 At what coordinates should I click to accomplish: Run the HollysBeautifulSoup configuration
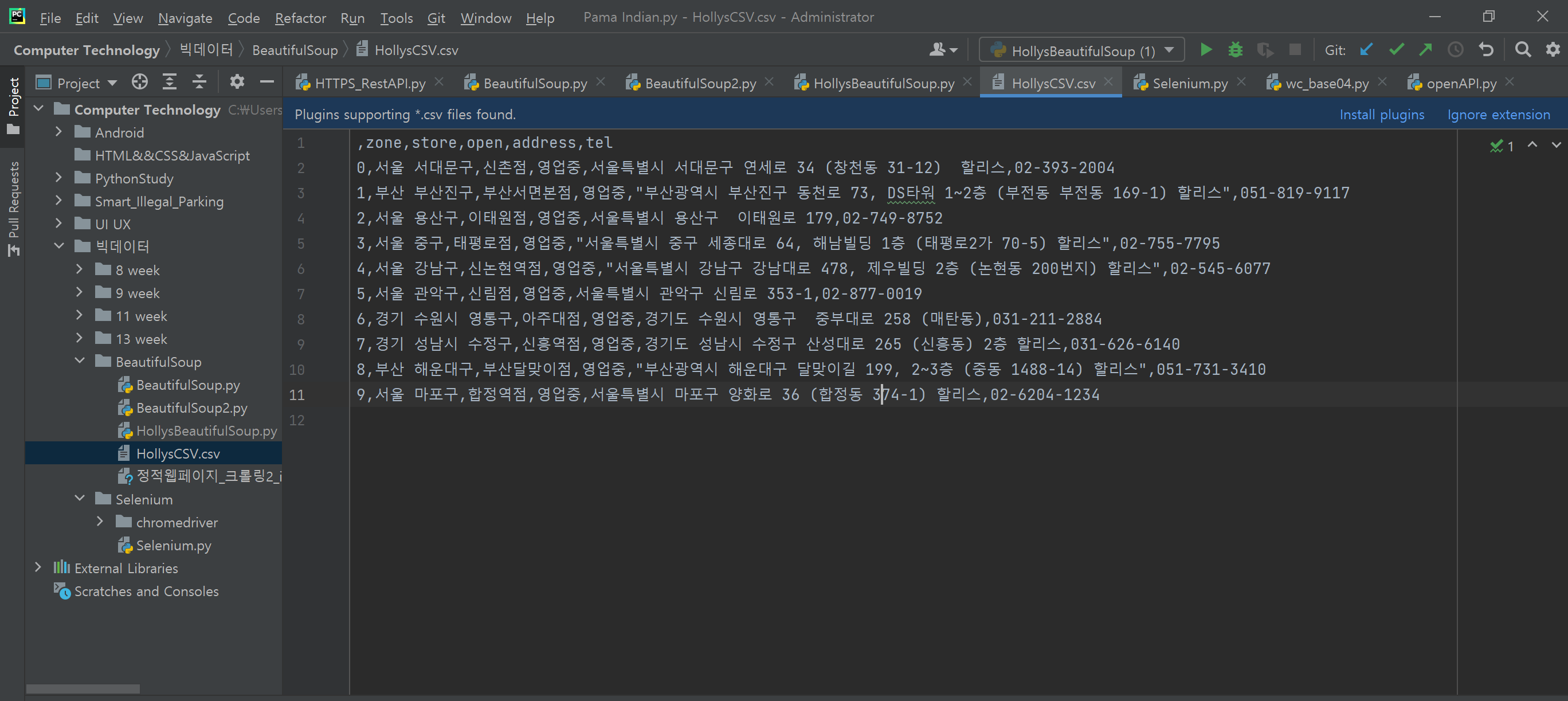[x=1205, y=50]
